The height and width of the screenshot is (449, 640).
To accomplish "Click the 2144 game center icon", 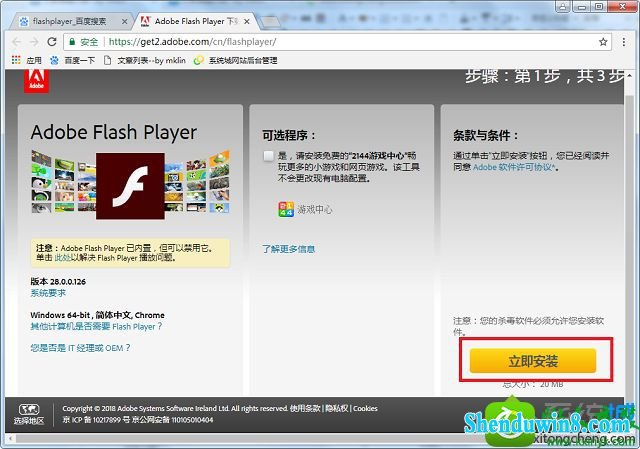I will click(286, 209).
